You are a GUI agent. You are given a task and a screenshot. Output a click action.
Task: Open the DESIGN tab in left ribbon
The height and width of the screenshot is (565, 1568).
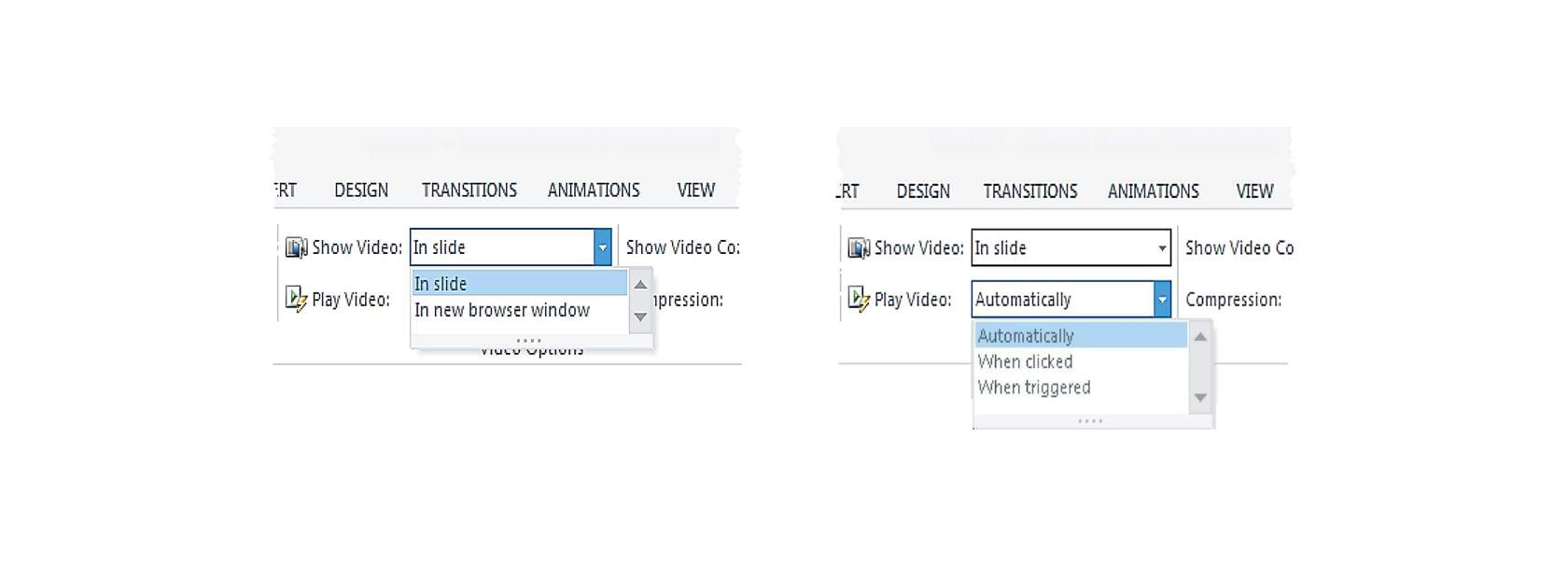[361, 190]
